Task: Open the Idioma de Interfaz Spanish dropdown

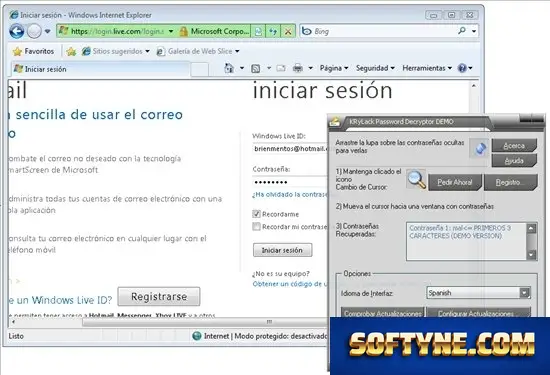Action: tap(478, 293)
